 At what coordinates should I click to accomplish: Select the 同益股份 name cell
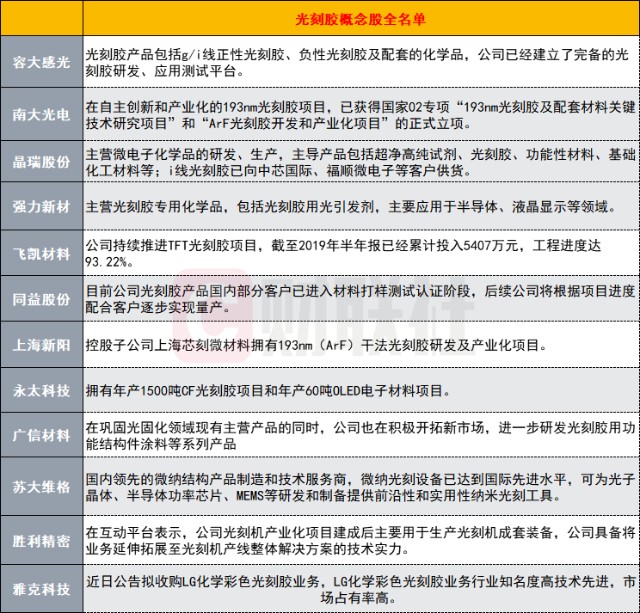coord(41,301)
